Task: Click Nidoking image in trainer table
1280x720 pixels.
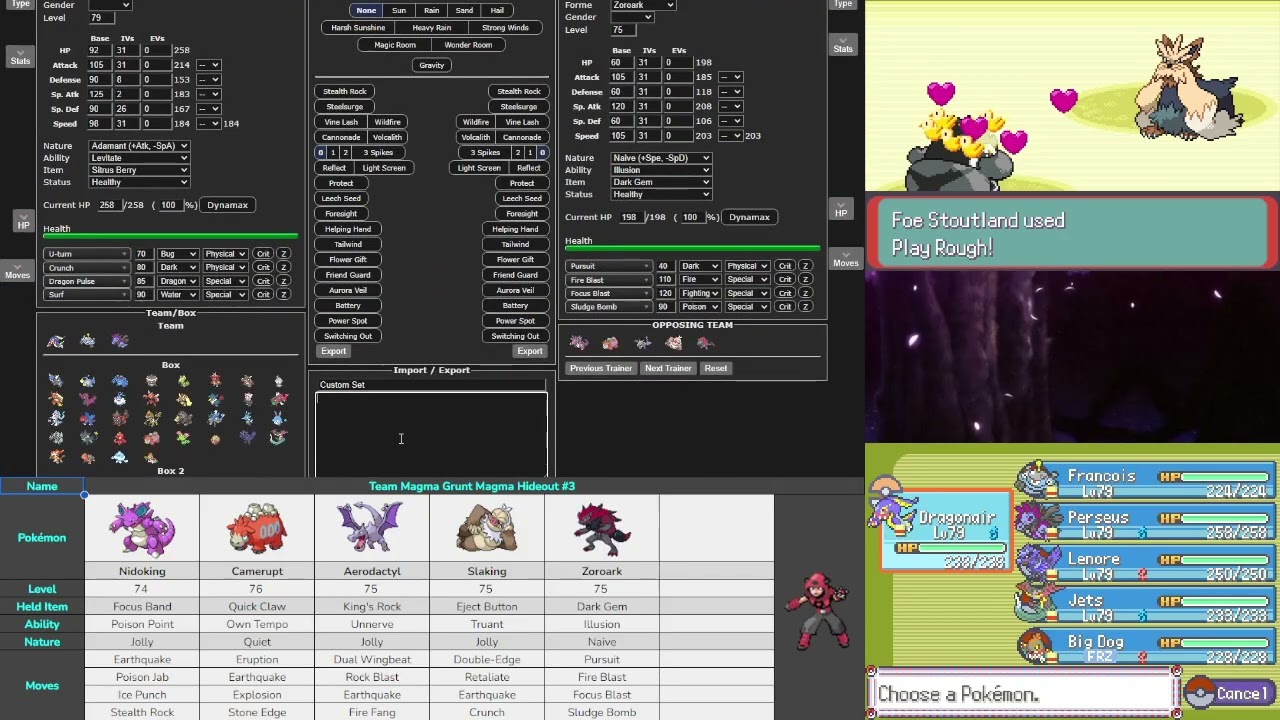Action: (142, 528)
